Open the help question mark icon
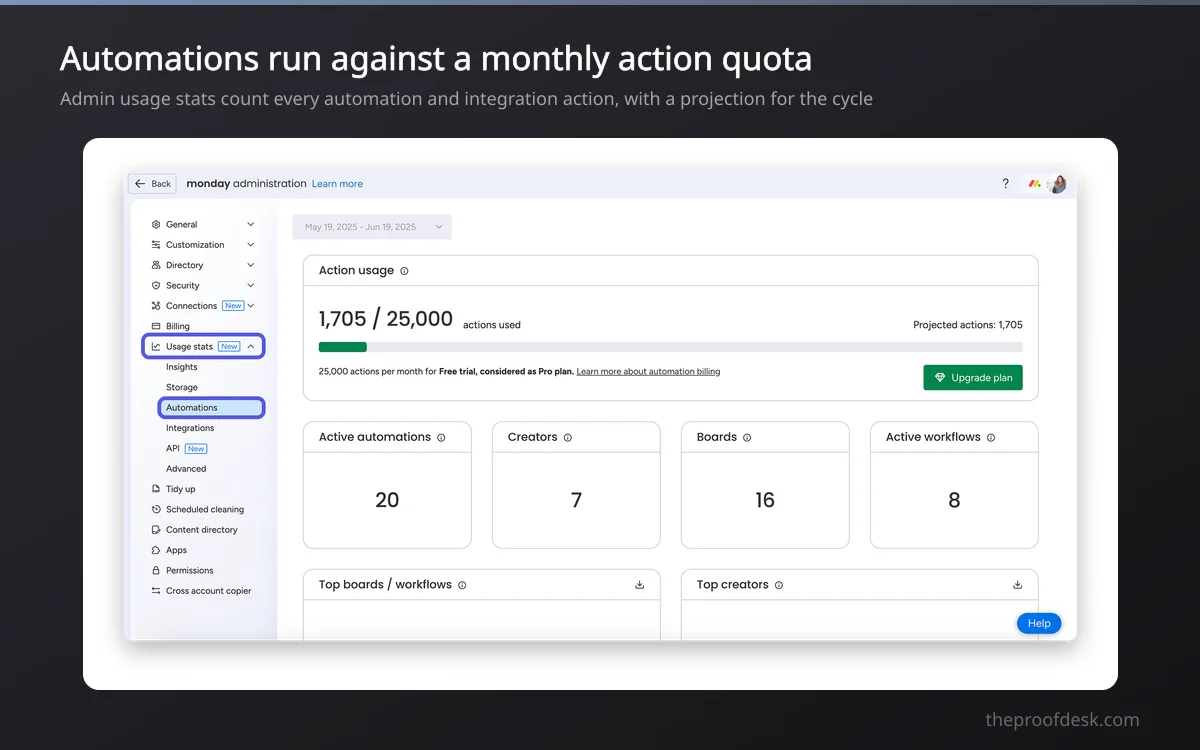 coord(1005,184)
